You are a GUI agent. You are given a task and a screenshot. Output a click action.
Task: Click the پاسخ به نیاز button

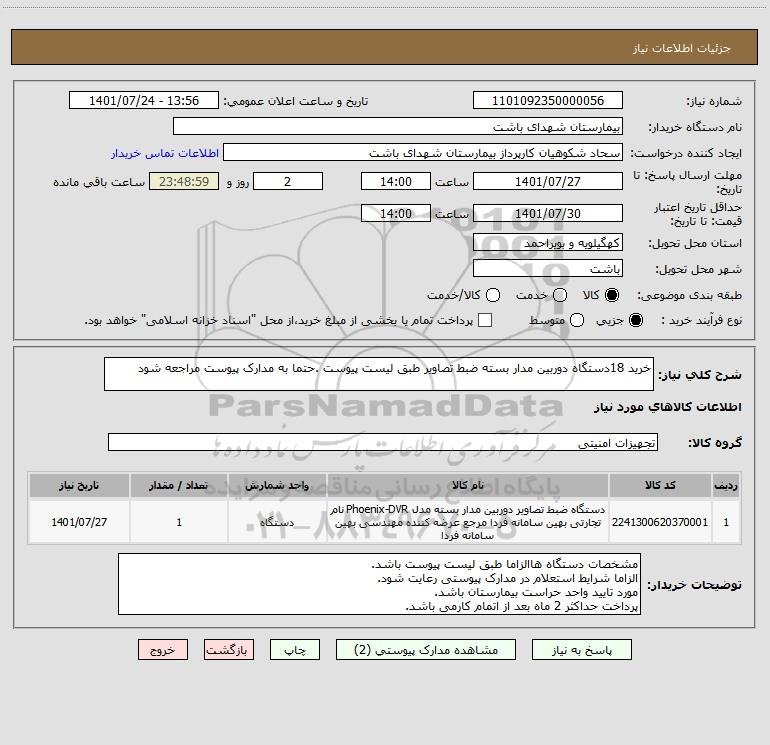click(x=581, y=650)
